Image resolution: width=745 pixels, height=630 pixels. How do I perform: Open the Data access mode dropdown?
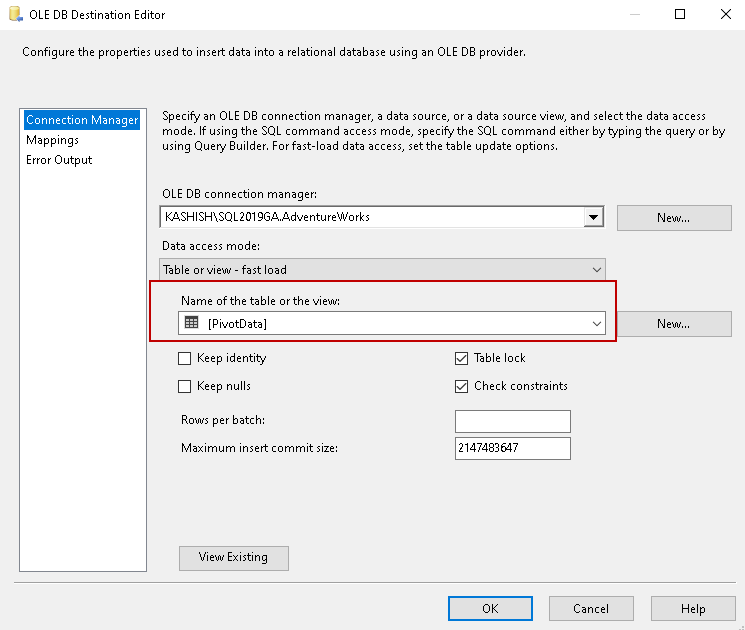coord(597,270)
